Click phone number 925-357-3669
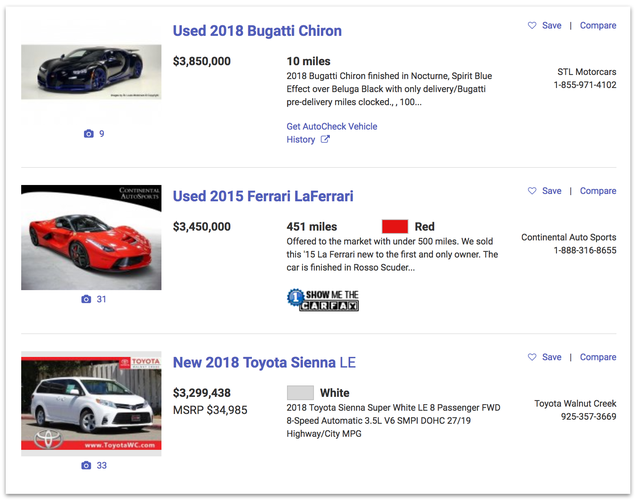Image resolution: width=636 pixels, height=502 pixels. click(x=589, y=417)
